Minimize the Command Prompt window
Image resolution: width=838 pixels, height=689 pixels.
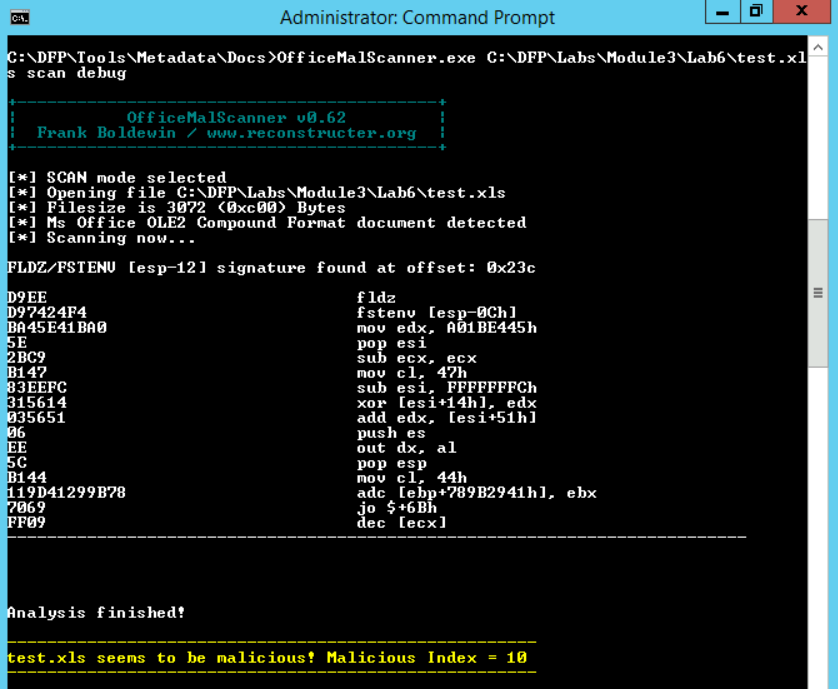(722, 12)
